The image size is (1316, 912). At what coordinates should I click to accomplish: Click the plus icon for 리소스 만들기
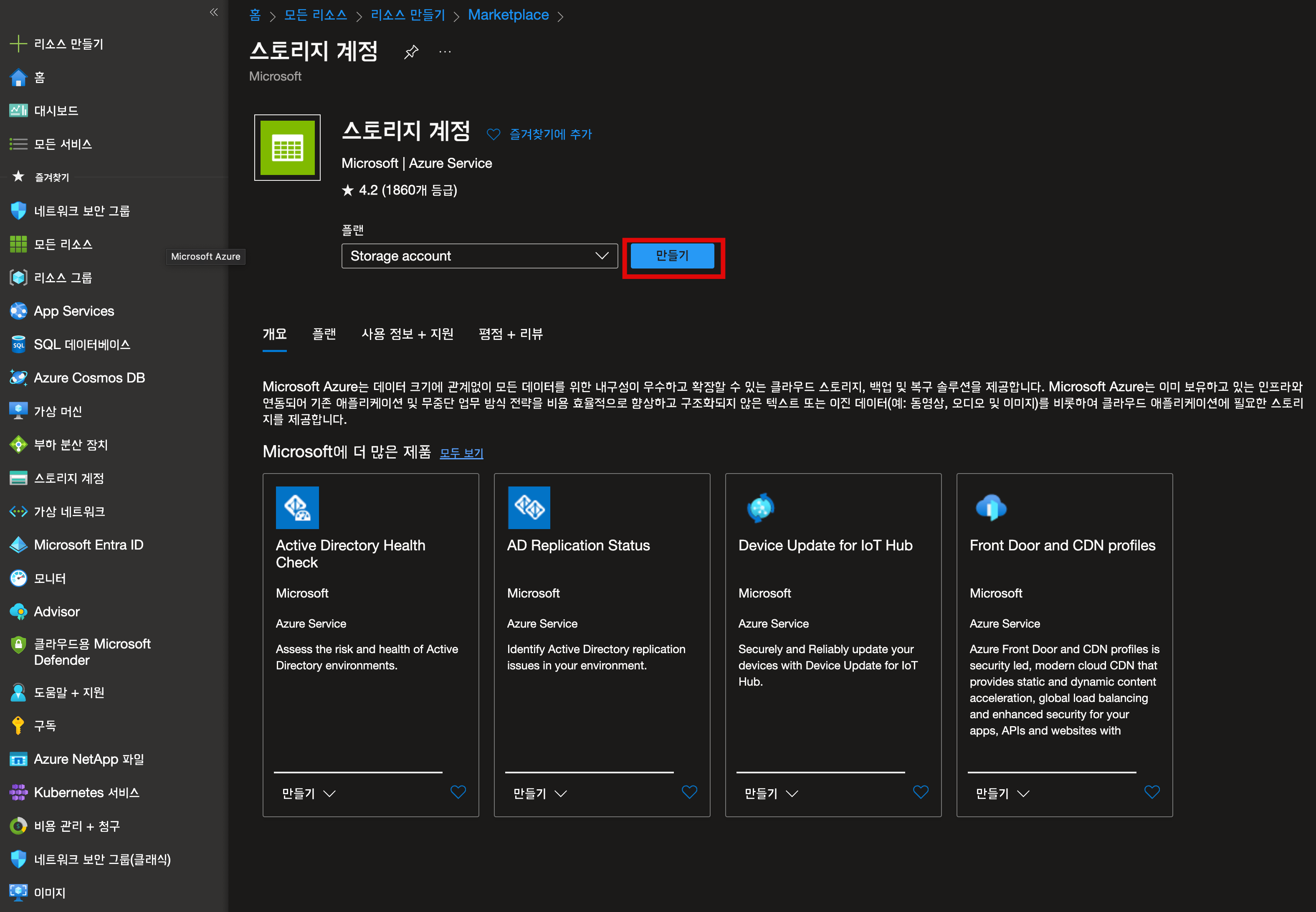click(x=18, y=44)
